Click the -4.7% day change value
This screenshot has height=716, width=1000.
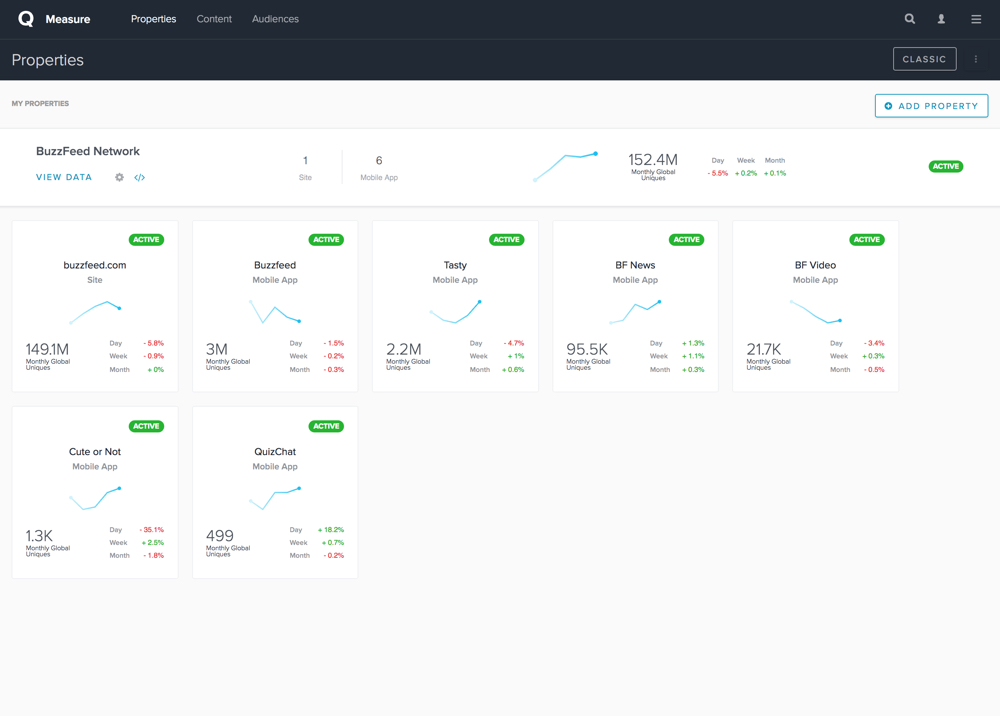pyautogui.click(x=513, y=343)
